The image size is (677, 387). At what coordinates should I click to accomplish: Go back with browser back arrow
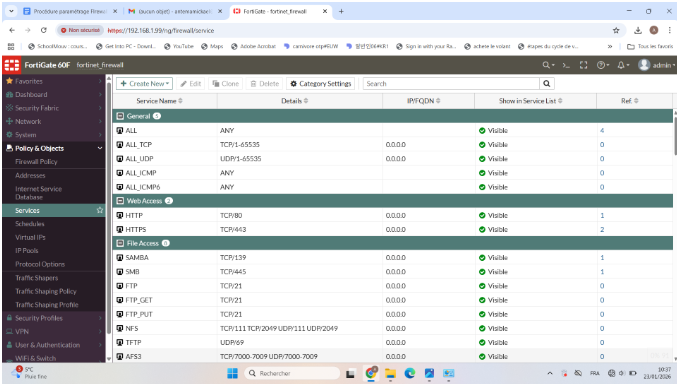pos(12,30)
